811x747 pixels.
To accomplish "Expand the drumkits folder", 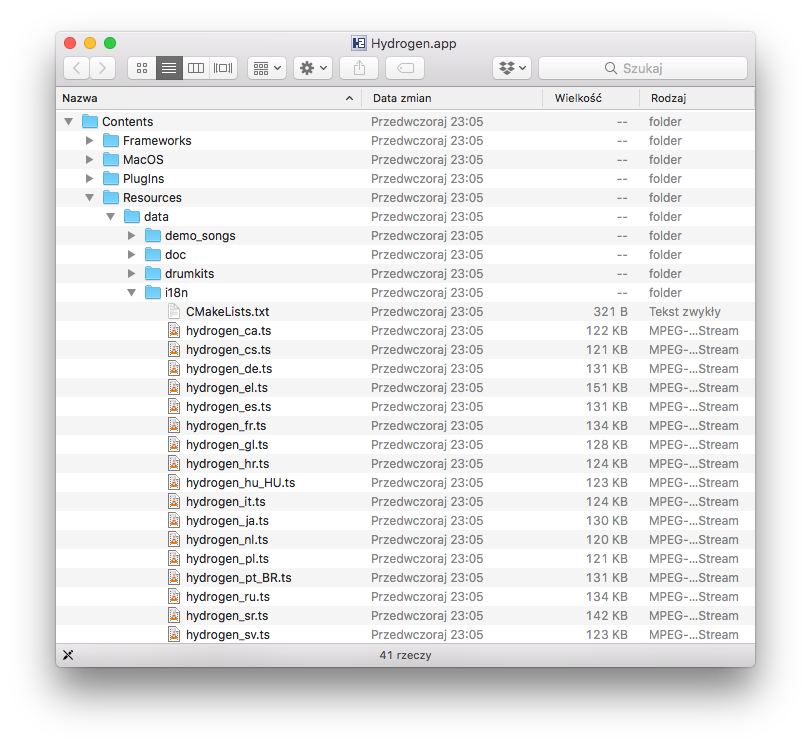I will (x=132, y=273).
